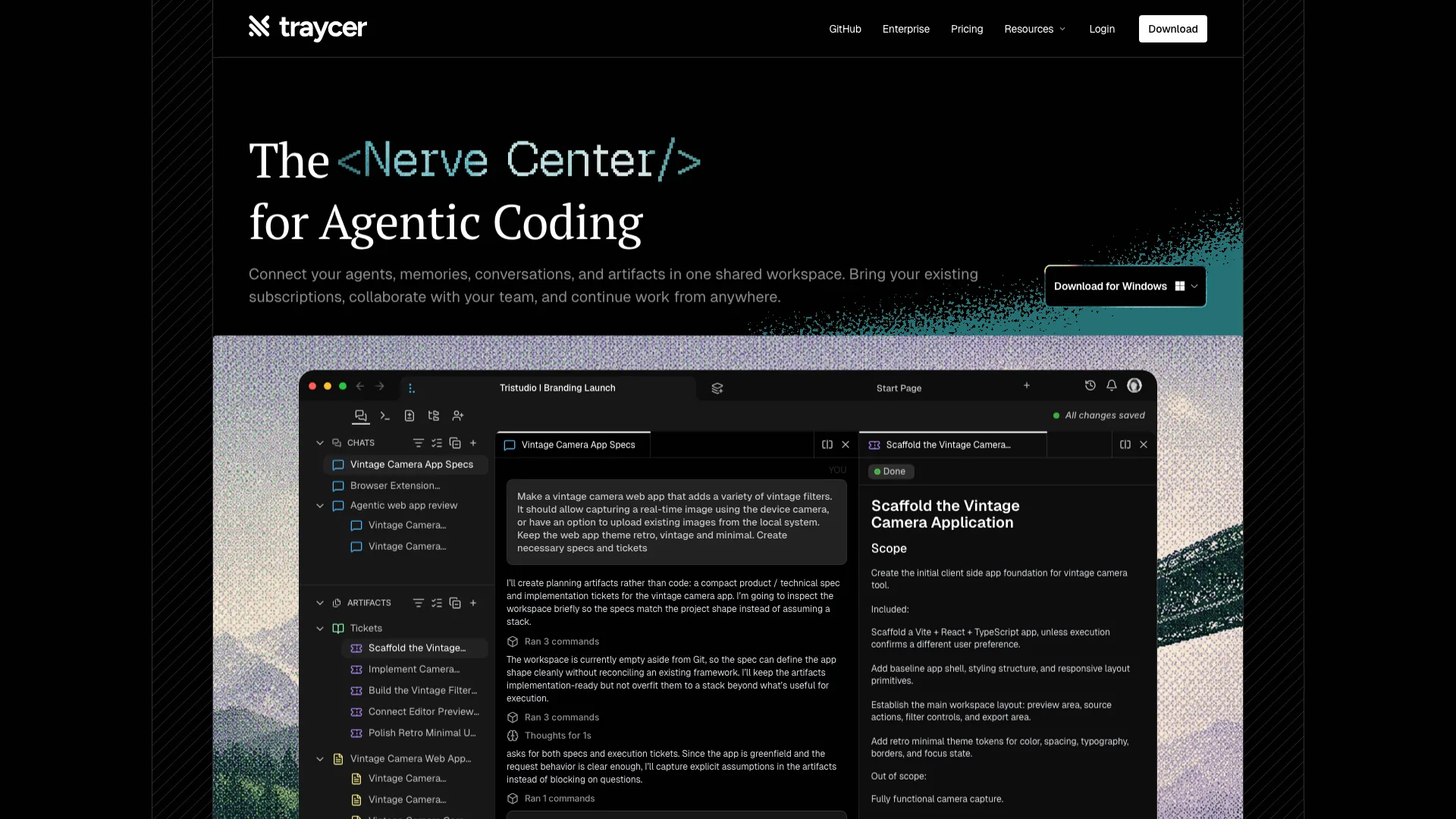Click the layers-plus icon next to the workspace tab
The image size is (1456, 819).
[717, 388]
